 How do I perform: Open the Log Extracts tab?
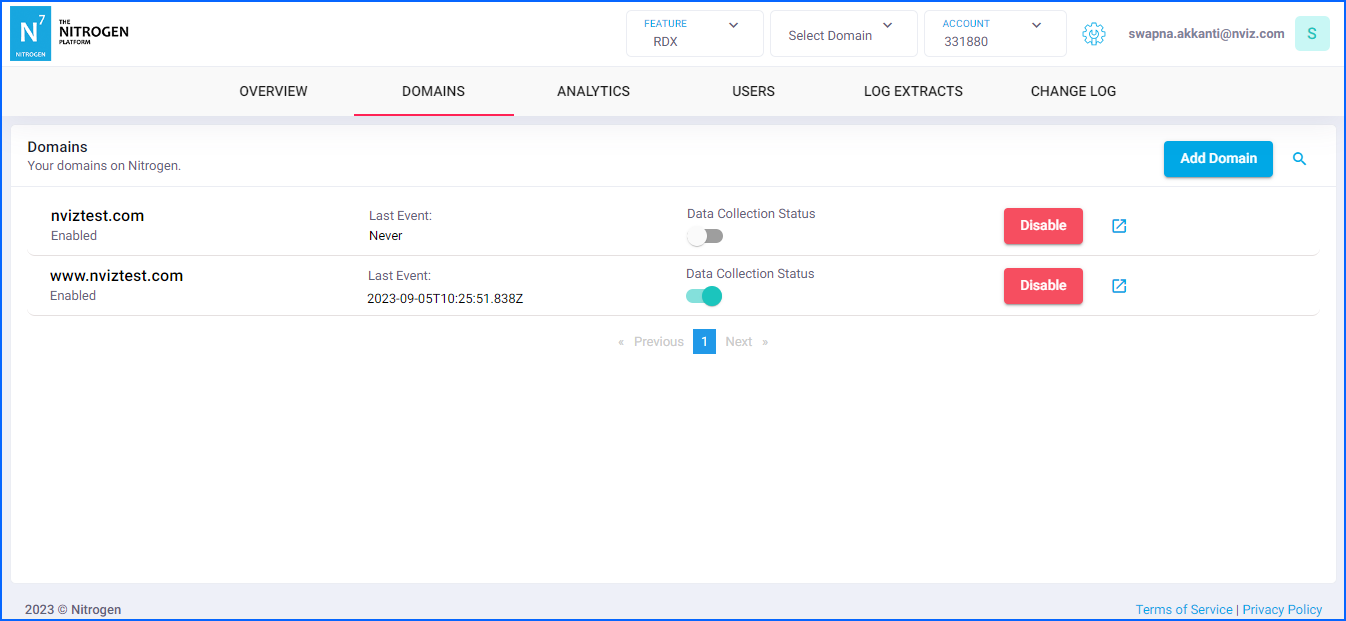pyautogui.click(x=913, y=91)
